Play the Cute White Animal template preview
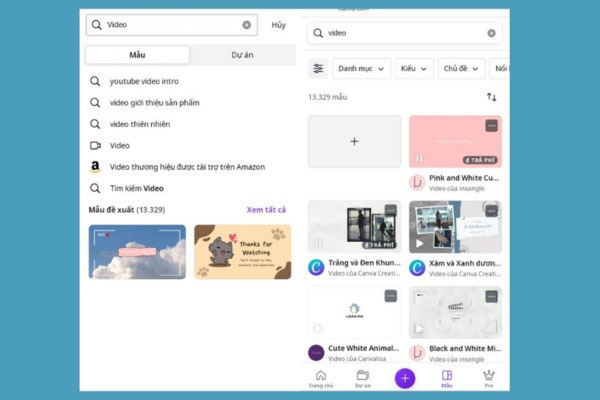This screenshot has height=400, width=600. (x=318, y=328)
